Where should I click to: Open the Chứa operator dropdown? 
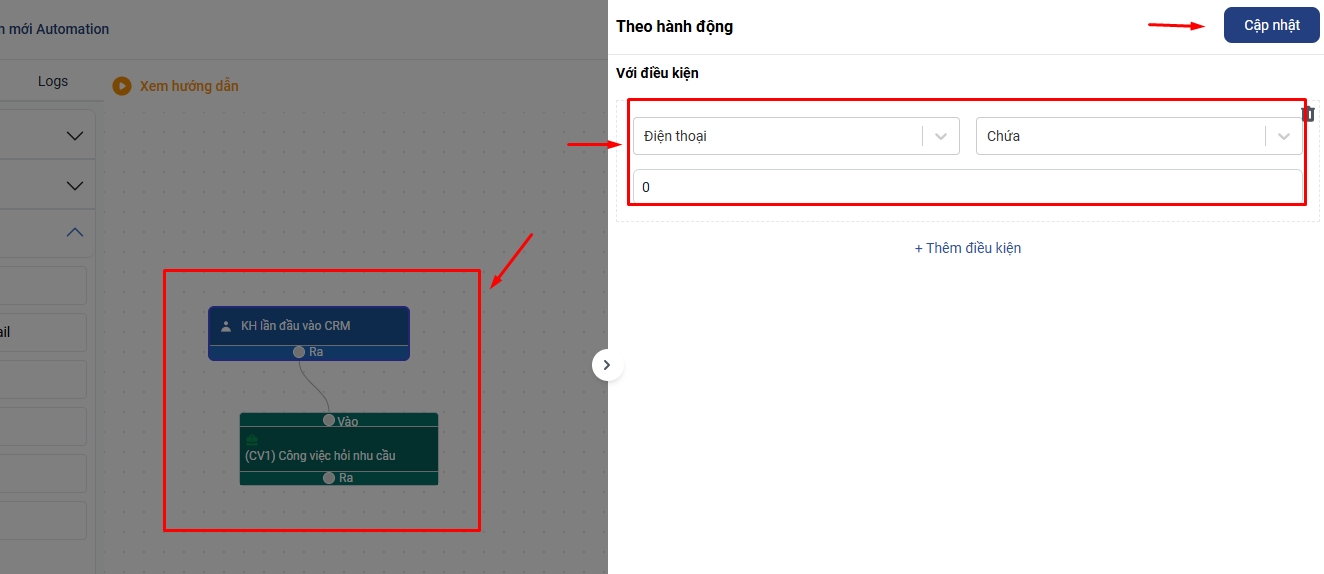pos(1121,136)
